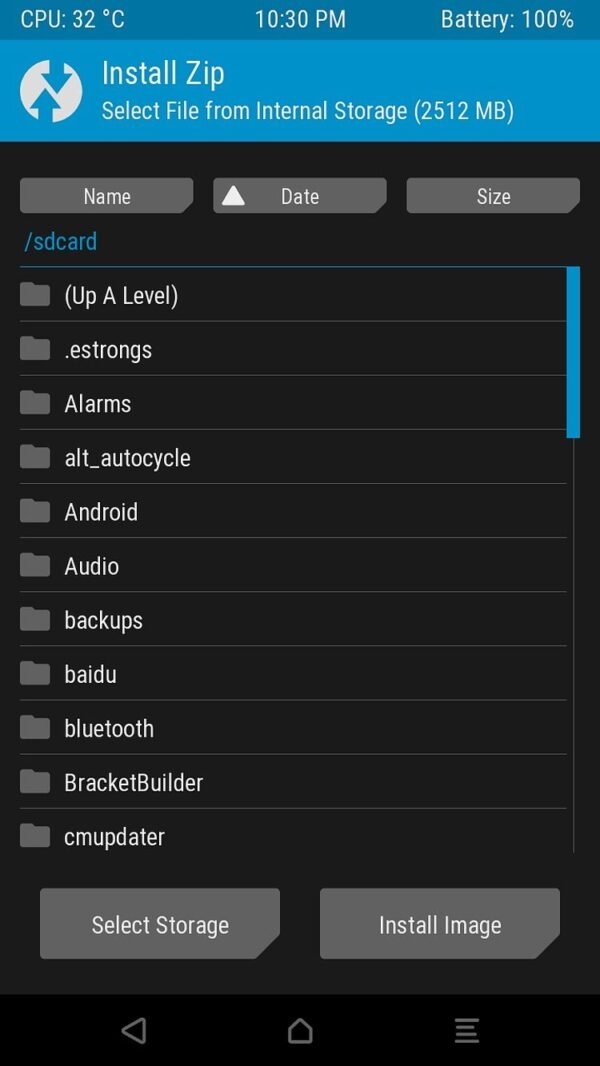Image resolution: width=600 pixels, height=1066 pixels.
Task: Click the folder icon next to Alarms
Action: click(35, 403)
